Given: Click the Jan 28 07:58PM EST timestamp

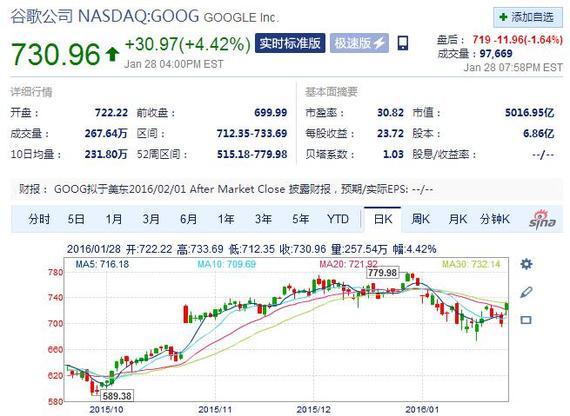Looking at the screenshot, I should click(513, 67).
